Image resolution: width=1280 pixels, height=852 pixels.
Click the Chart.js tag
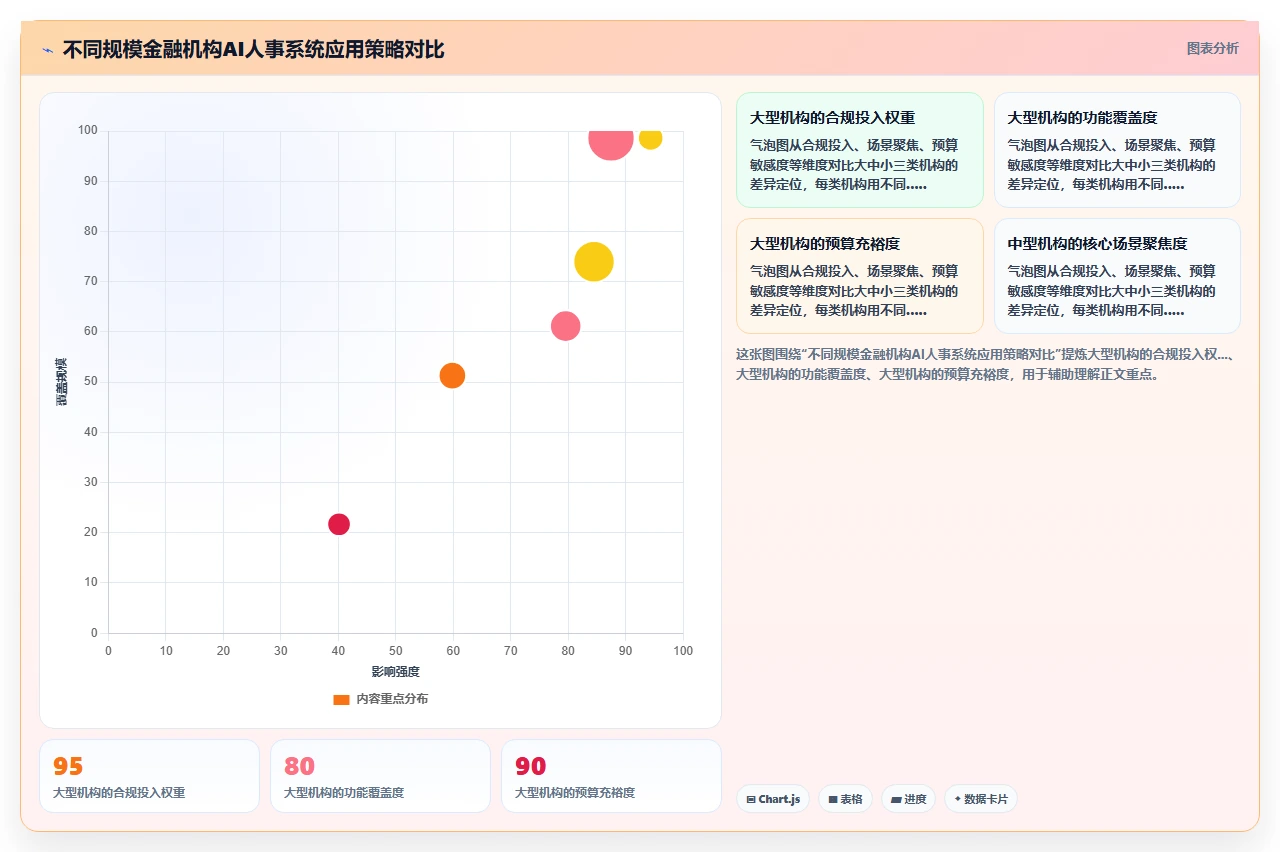pos(773,799)
